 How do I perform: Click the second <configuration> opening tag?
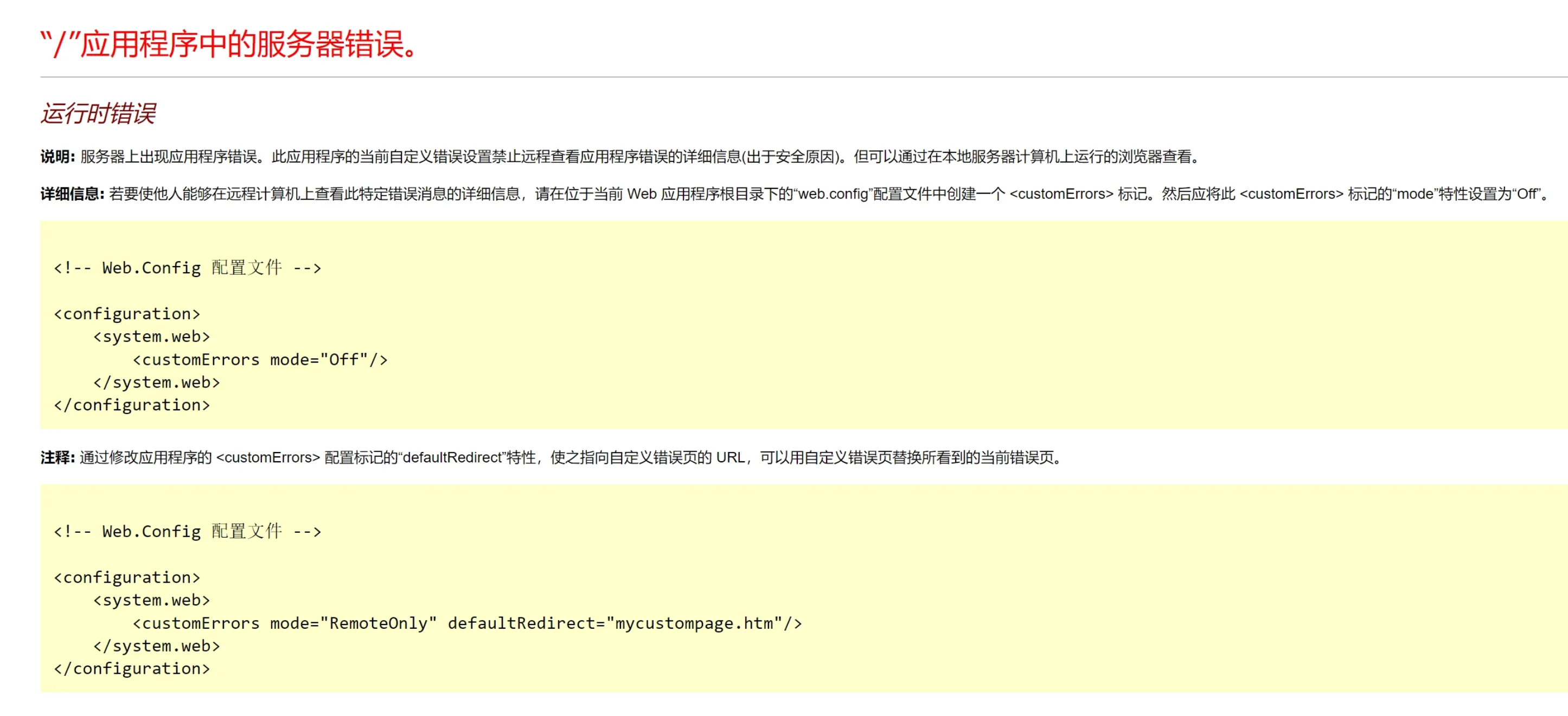[126, 577]
